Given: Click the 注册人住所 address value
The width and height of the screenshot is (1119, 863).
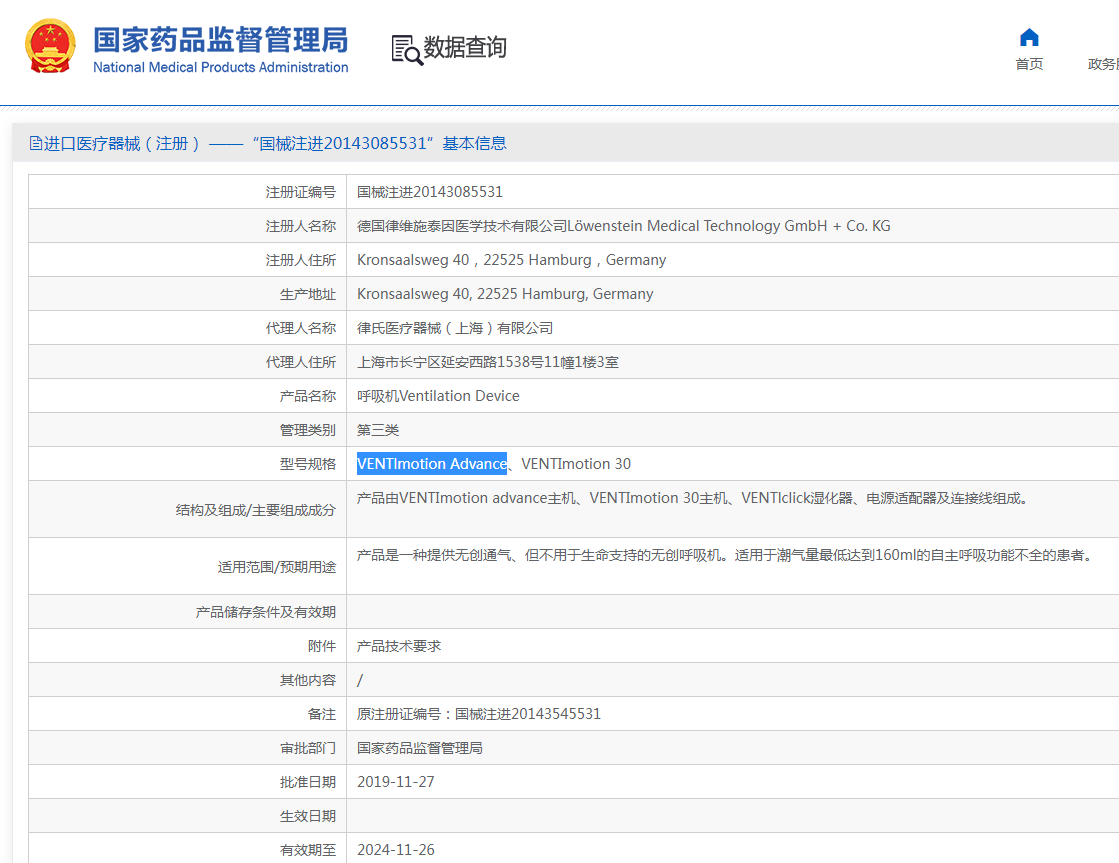Looking at the screenshot, I should click(x=512, y=260).
